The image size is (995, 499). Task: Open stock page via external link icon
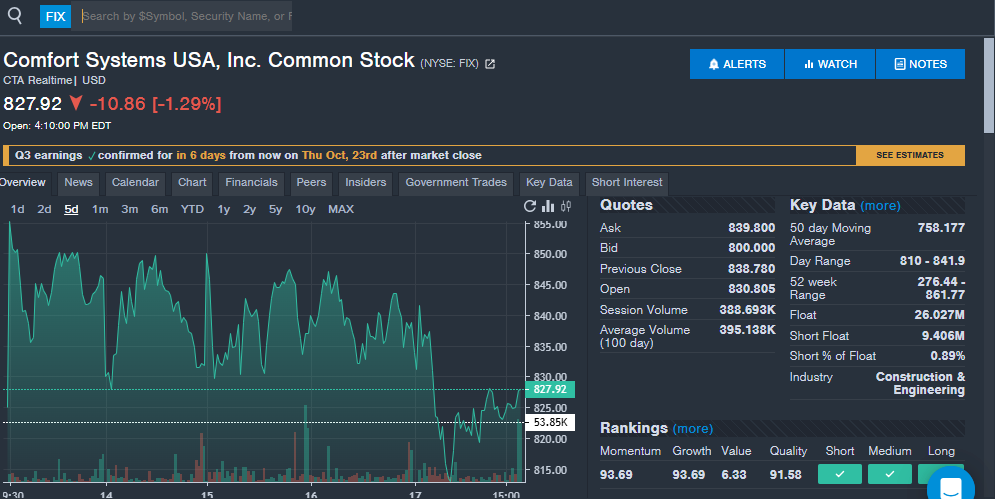click(490, 64)
